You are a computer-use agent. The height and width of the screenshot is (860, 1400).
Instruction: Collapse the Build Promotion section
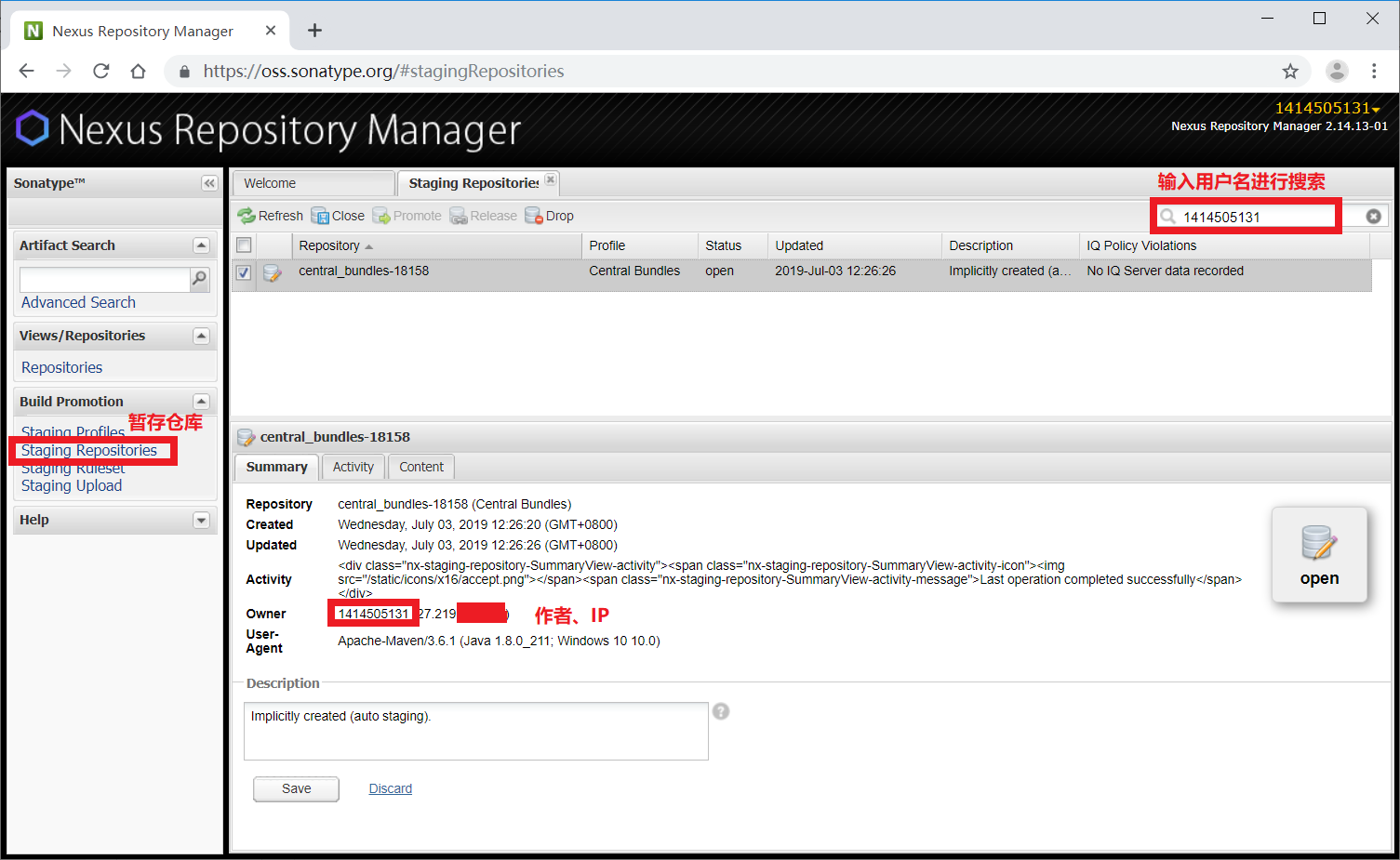coord(201,402)
